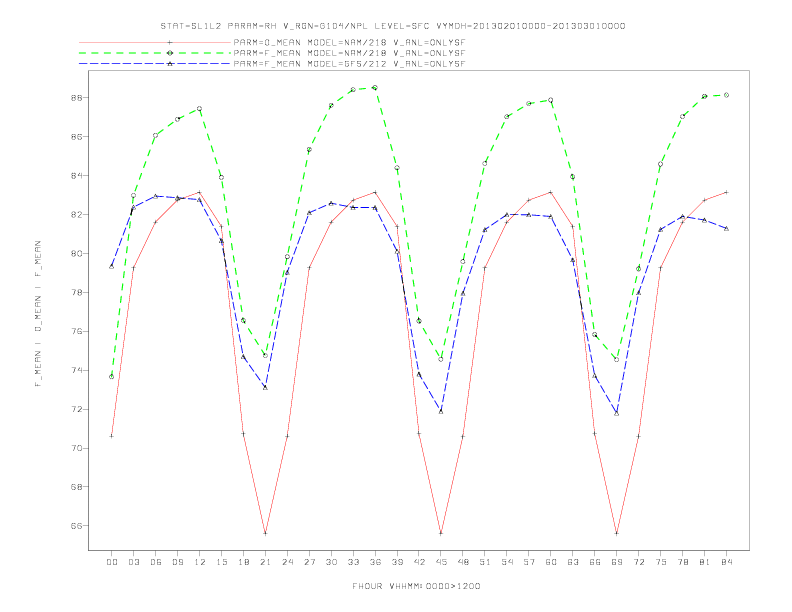Click green NAM circle marker at hour 36
Image resolution: width=792 pixels, height=612 pixels.
coord(375,88)
